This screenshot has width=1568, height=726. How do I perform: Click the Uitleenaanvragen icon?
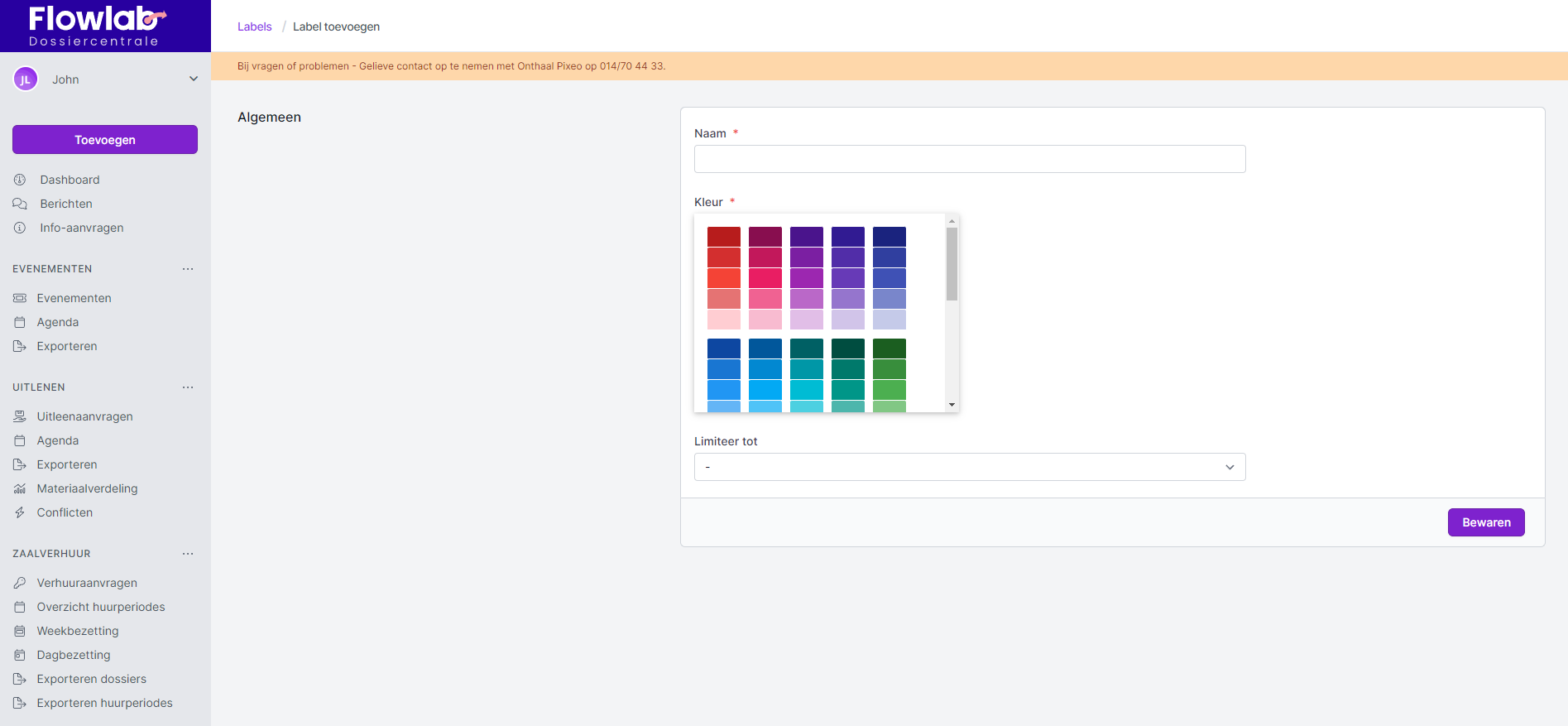pyautogui.click(x=20, y=416)
